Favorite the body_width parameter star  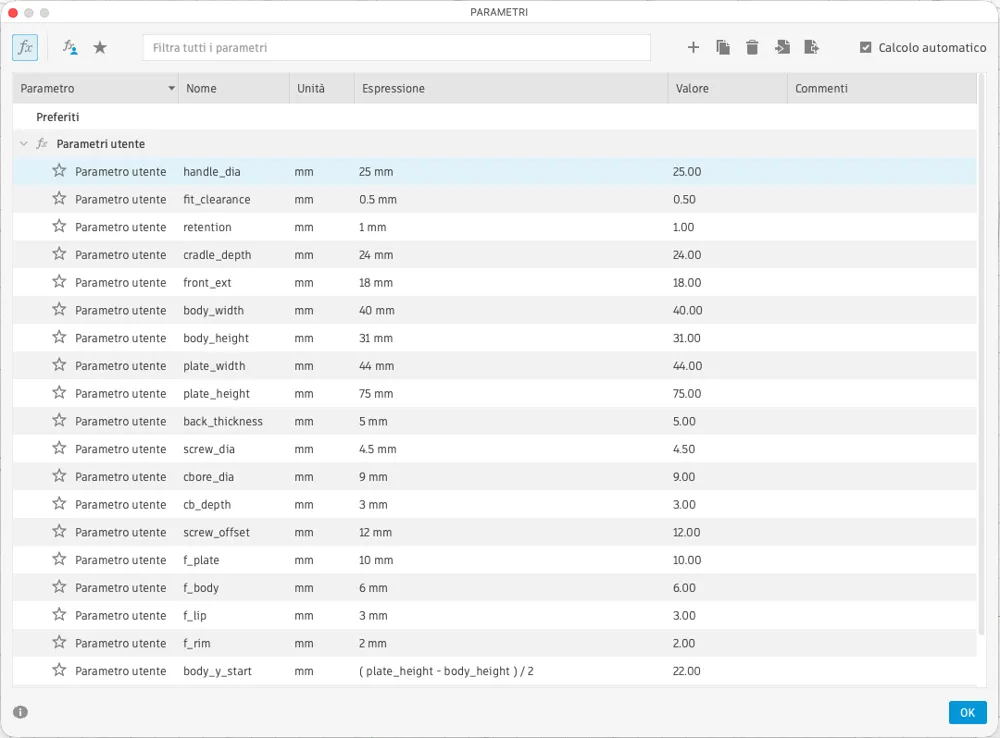59,309
